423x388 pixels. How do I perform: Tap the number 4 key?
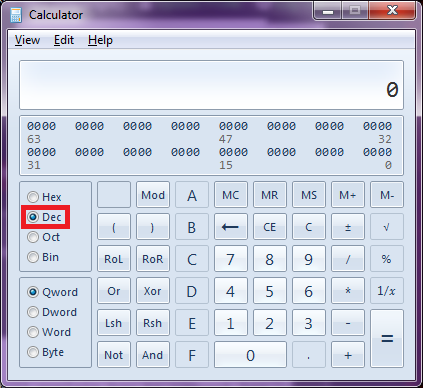click(231, 291)
